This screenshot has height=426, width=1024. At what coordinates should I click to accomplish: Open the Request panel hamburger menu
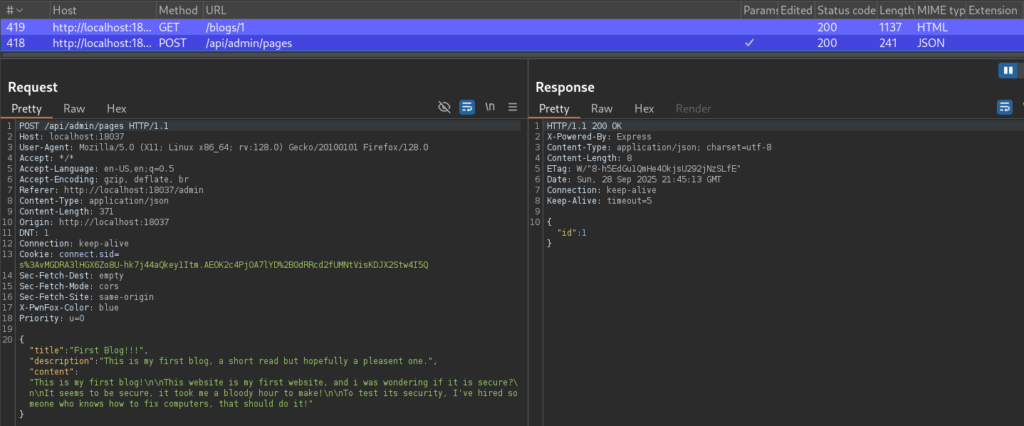point(512,107)
